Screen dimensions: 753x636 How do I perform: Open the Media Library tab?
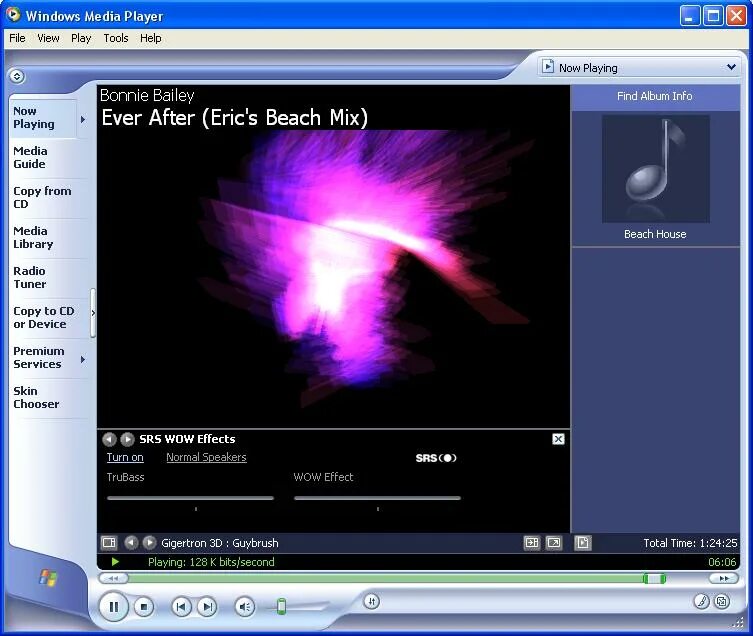(x=48, y=237)
